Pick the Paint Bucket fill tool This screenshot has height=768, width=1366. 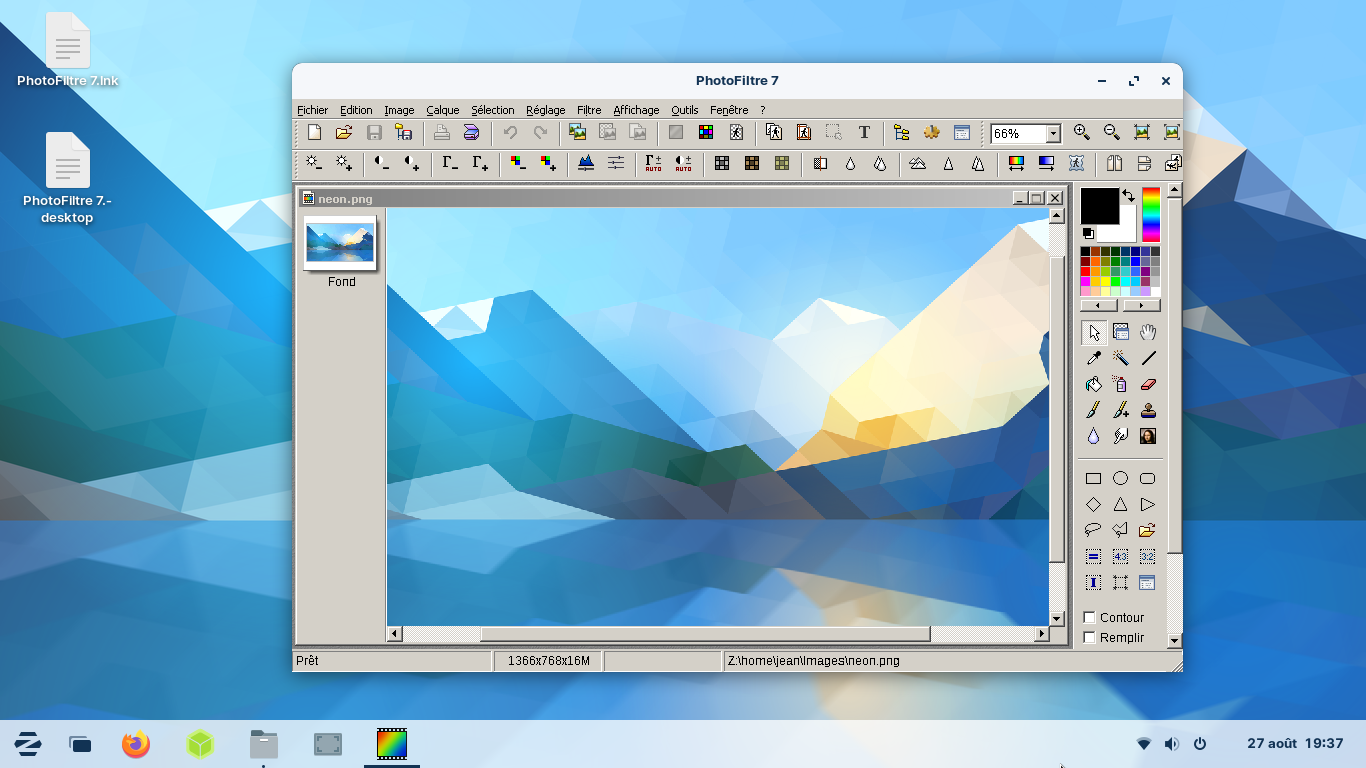point(1094,384)
